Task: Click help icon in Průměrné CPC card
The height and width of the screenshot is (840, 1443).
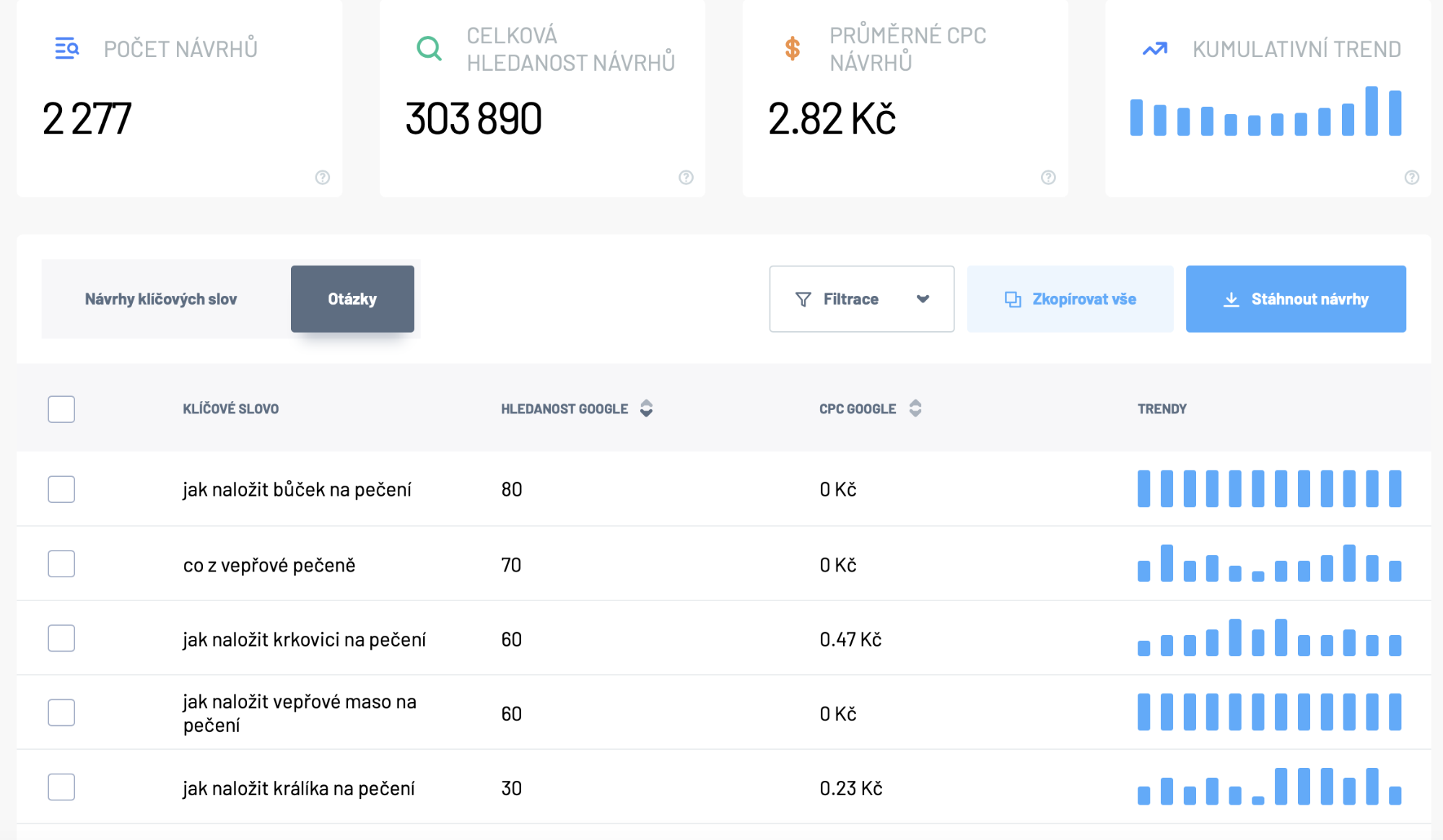Action: 1048,178
